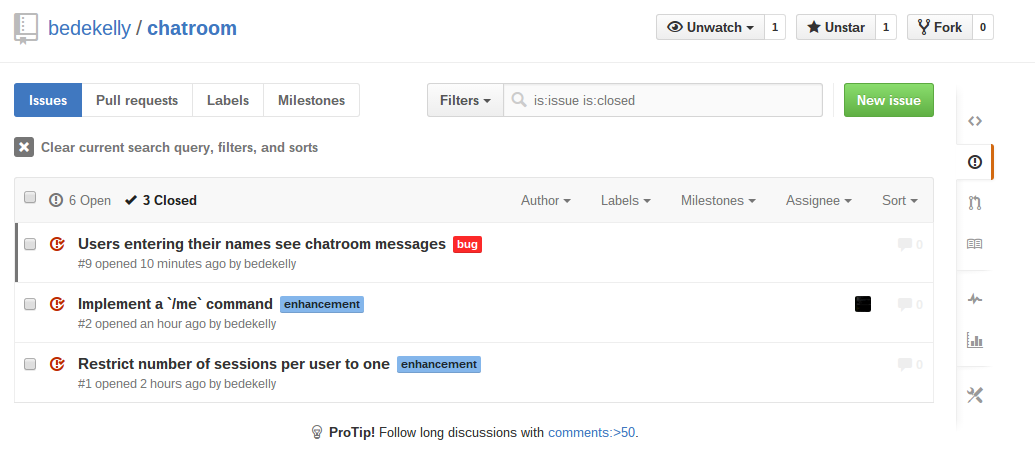The height and width of the screenshot is (470, 1035).
Task: Tick checkbox for 'Users entering their names' issue
Action: [x=30, y=244]
